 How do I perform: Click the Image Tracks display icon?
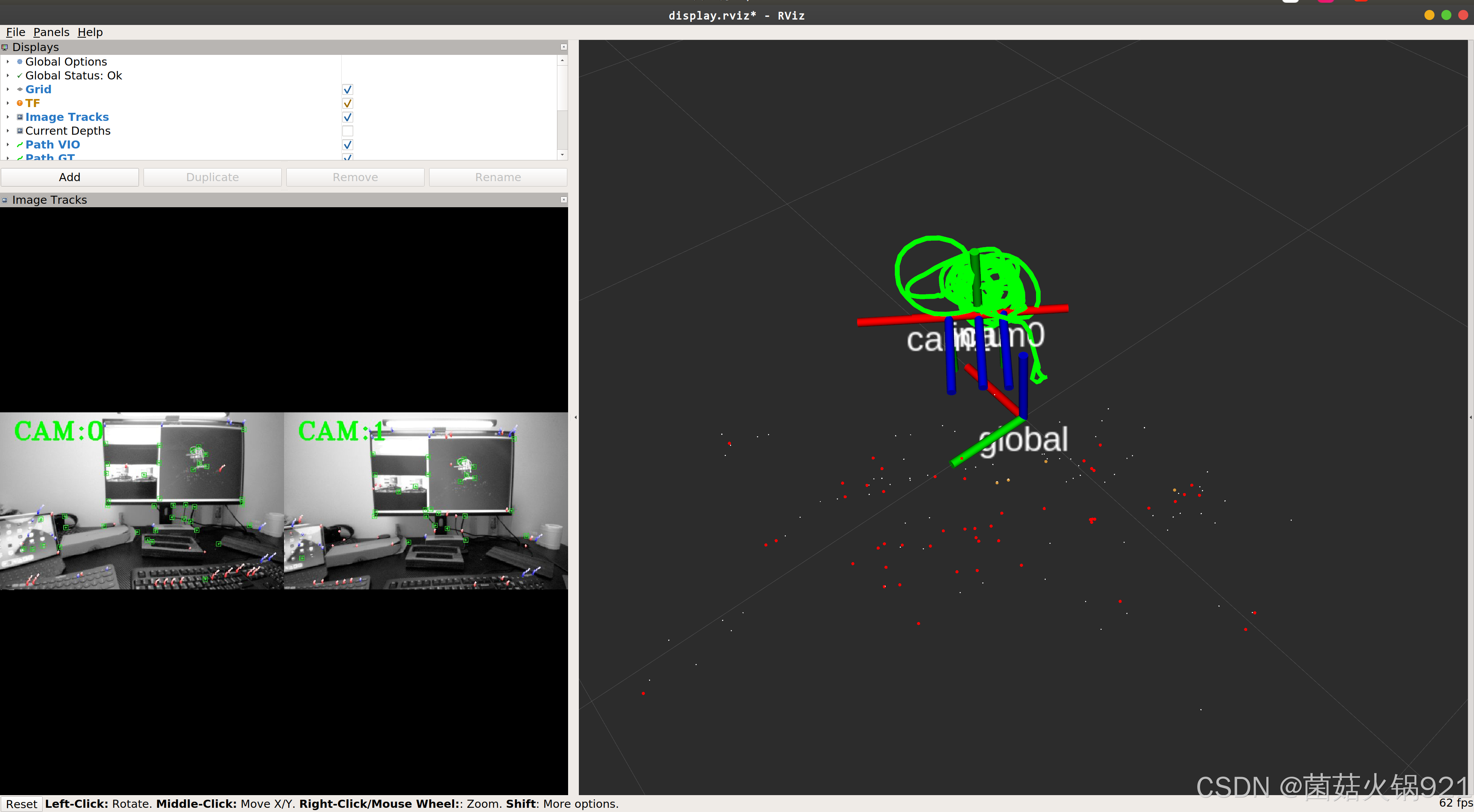coord(20,117)
